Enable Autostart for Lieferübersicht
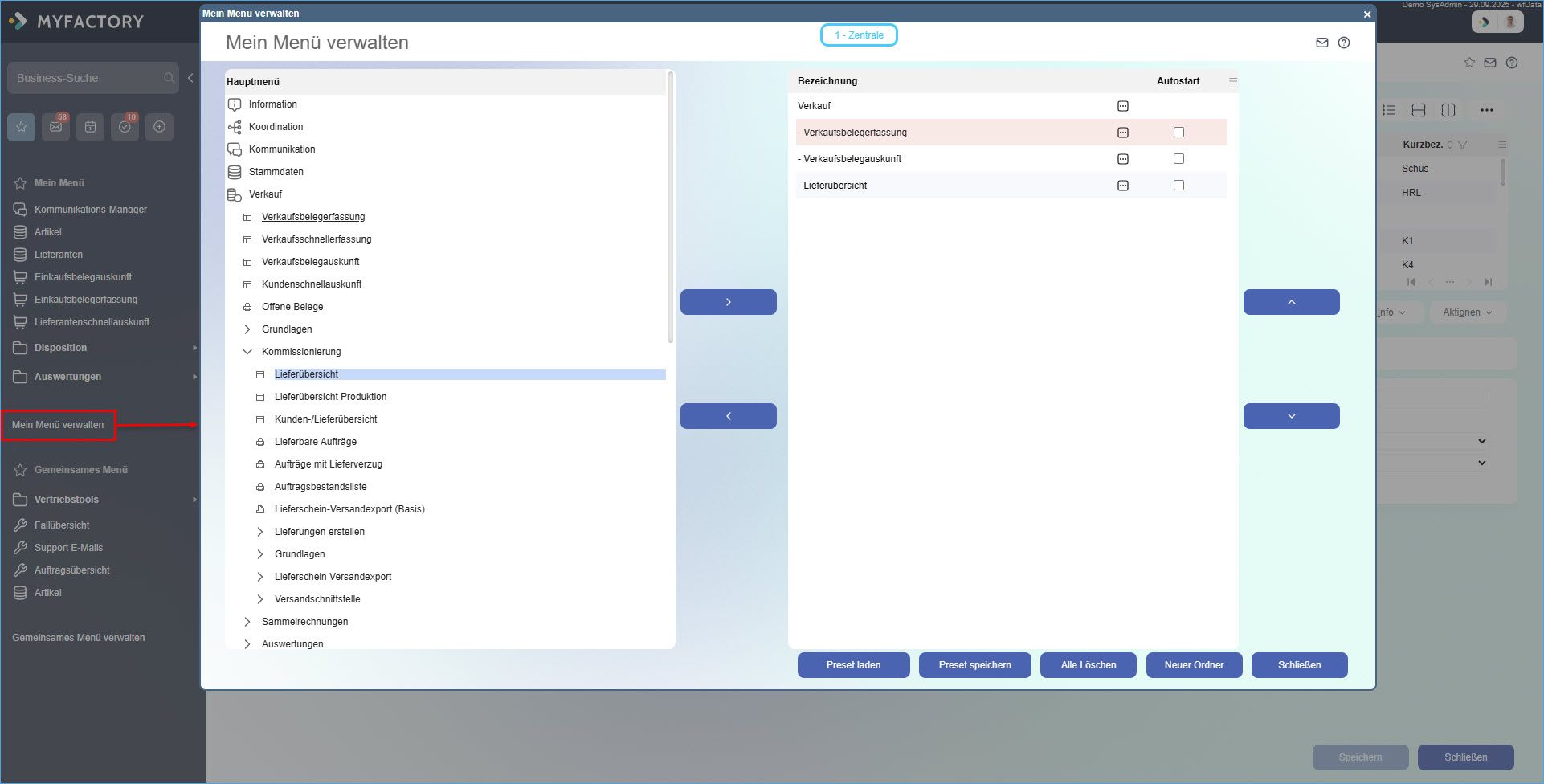Image resolution: width=1544 pixels, height=784 pixels. (1178, 186)
